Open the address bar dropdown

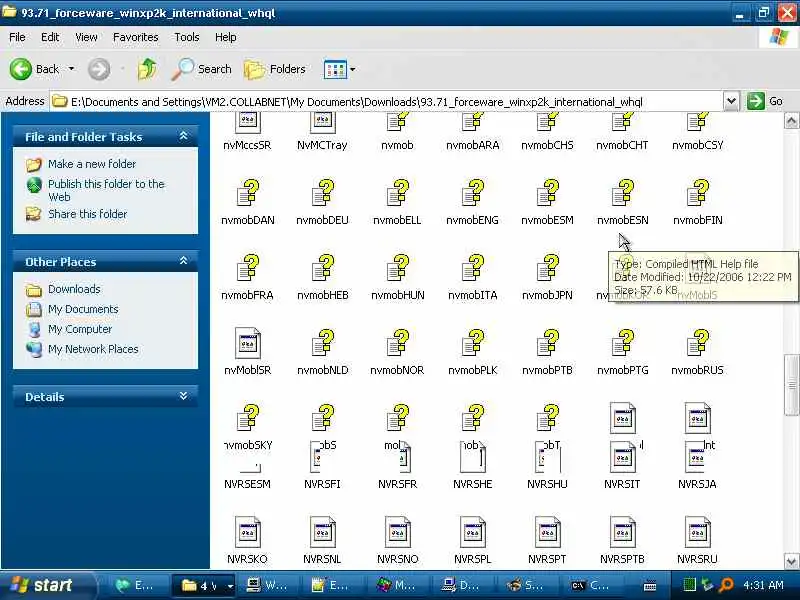[x=731, y=102]
